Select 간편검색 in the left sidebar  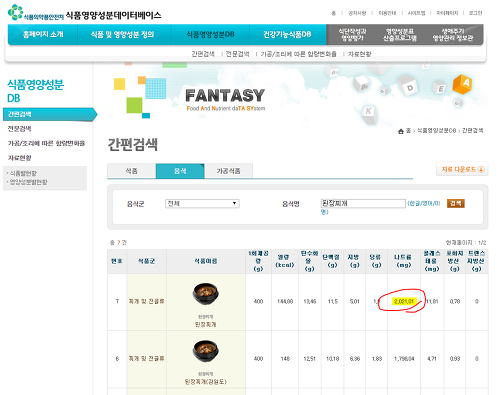pyautogui.click(x=49, y=114)
